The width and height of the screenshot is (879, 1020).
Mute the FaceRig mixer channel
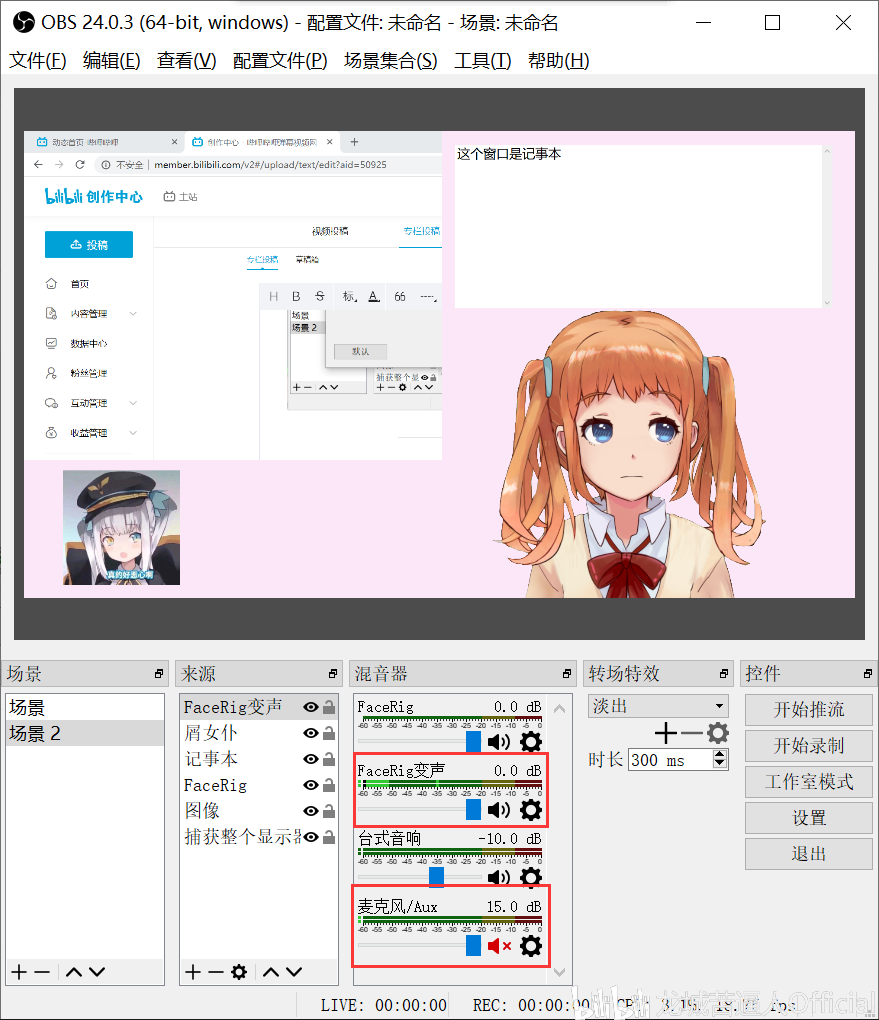(x=498, y=742)
